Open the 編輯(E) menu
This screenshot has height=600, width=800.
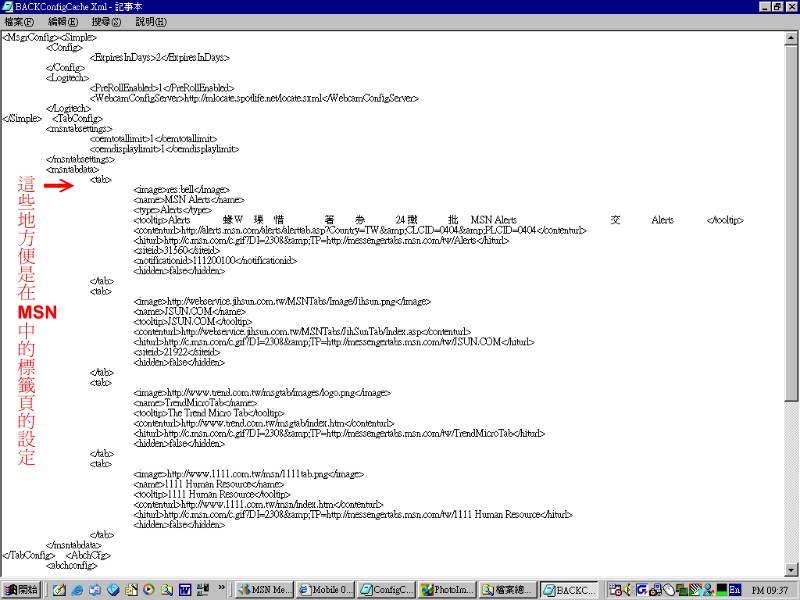(x=63, y=22)
